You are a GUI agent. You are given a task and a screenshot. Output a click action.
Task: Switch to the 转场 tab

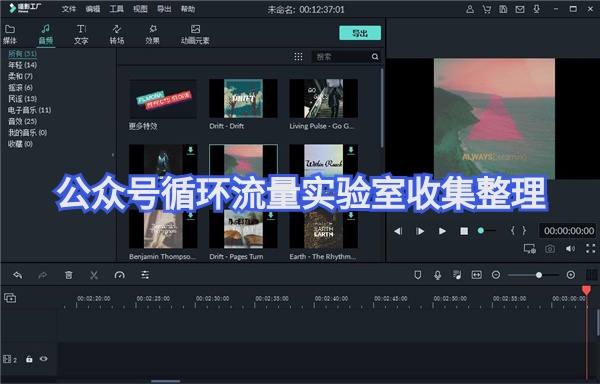coord(117,34)
